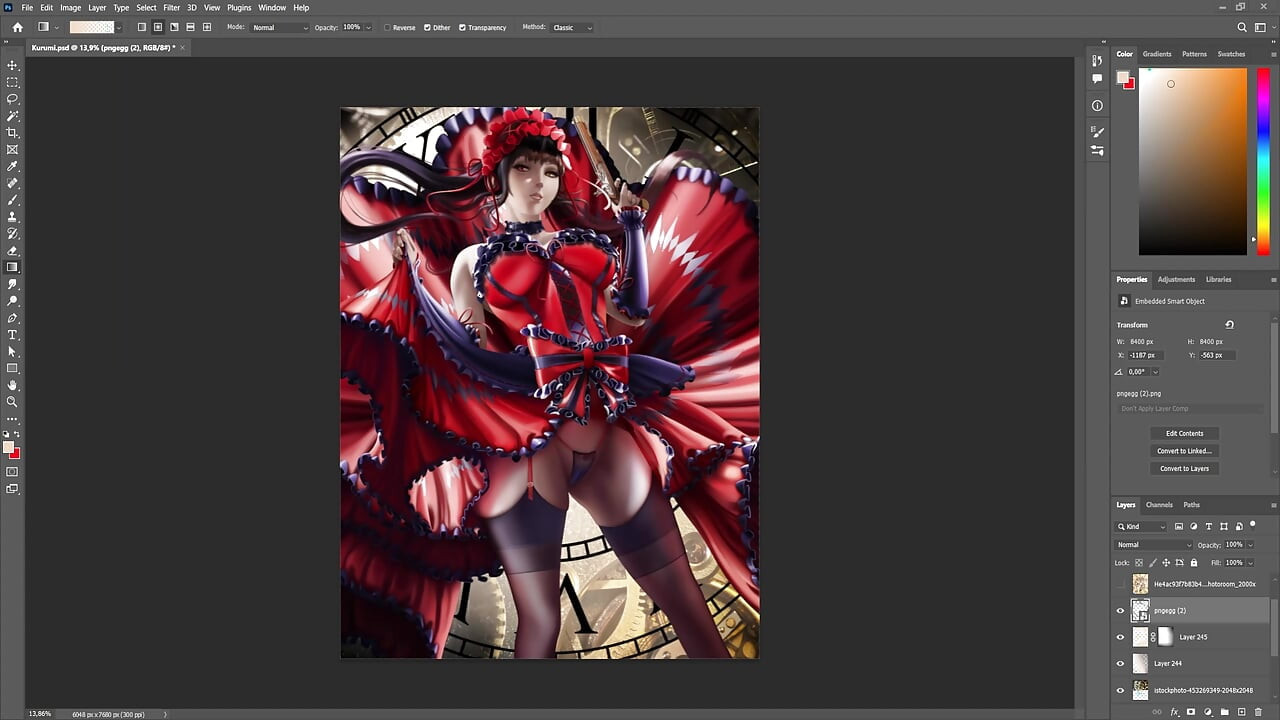Select the Hand tool
This screenshot has width=1280, height=720.
pos(12,385)
